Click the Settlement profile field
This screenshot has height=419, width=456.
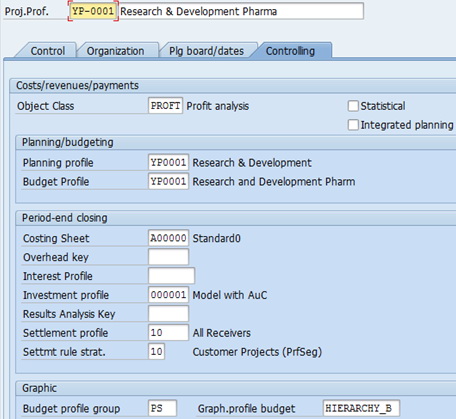point(168,333)
